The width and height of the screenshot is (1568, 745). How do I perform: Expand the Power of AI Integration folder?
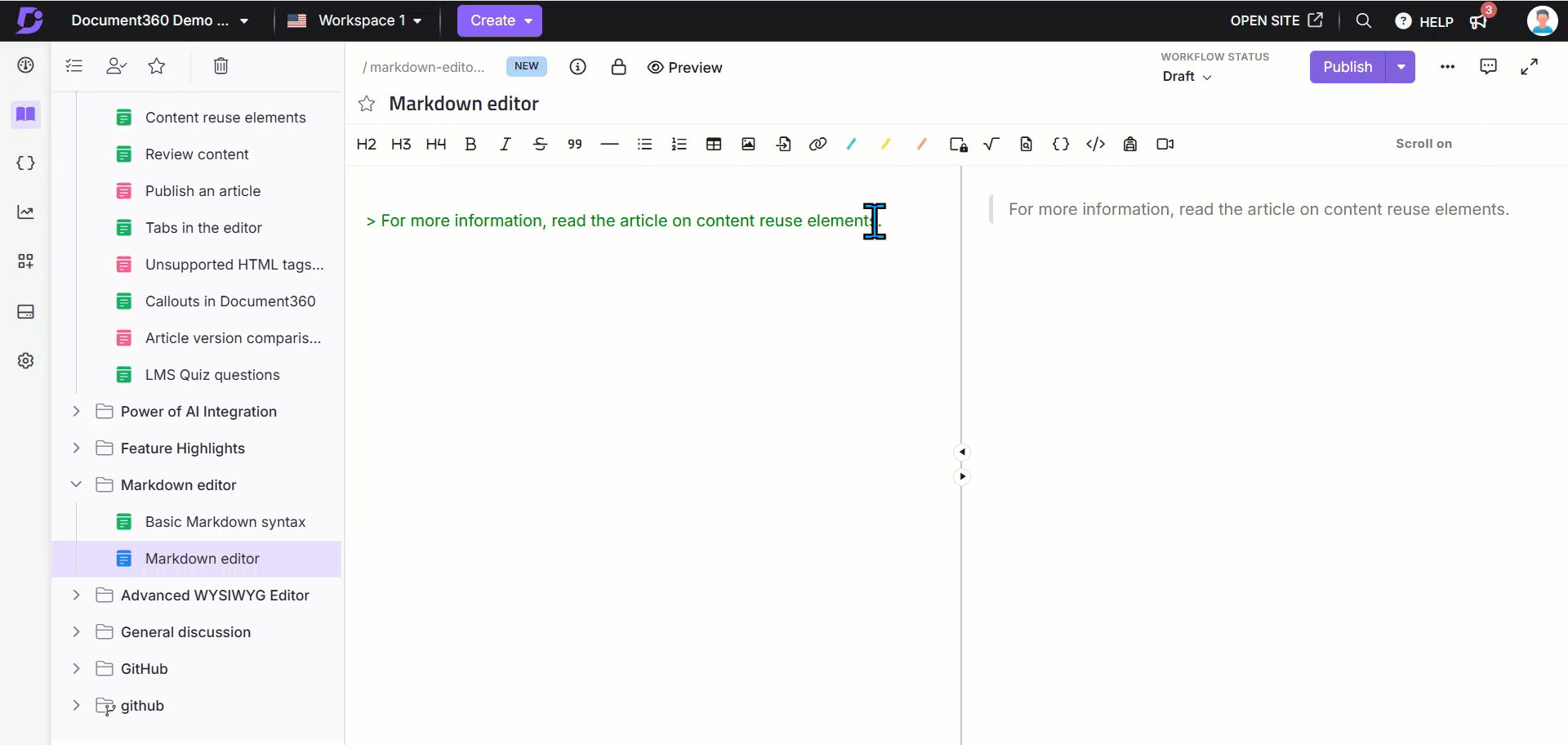(76, 412)
